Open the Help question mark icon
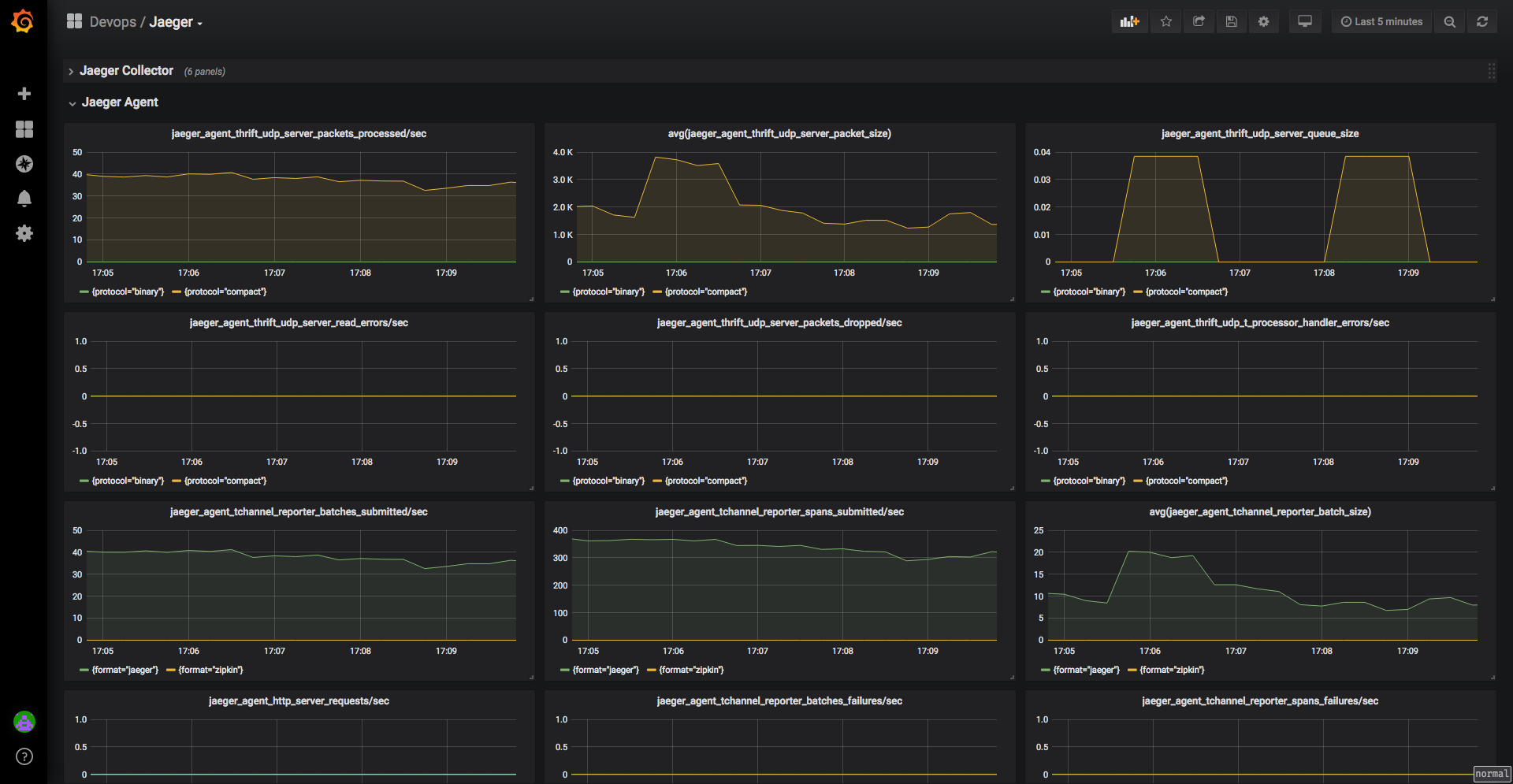 pos(24,756)
